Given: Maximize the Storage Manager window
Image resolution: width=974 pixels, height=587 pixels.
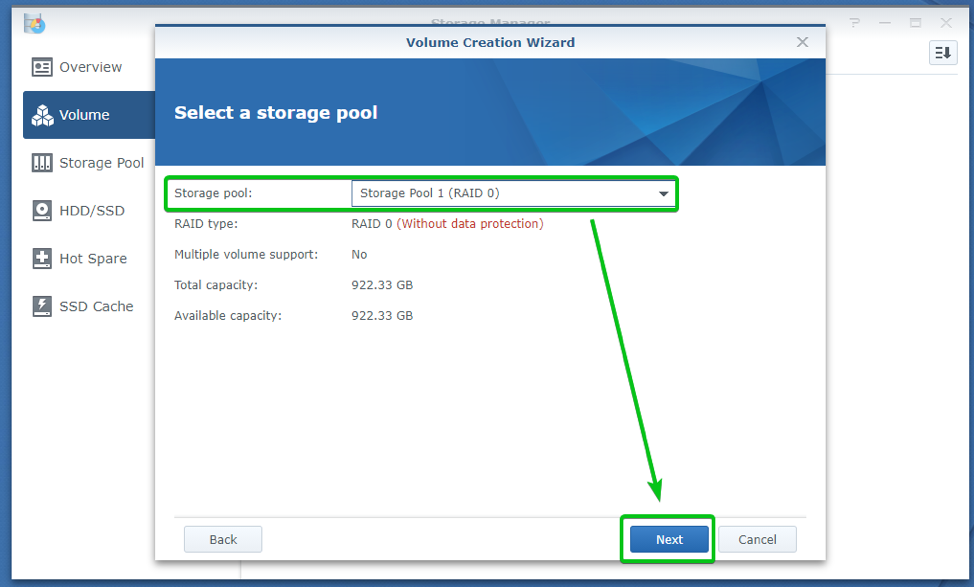Looking at the screenshot, I should 915,22.
